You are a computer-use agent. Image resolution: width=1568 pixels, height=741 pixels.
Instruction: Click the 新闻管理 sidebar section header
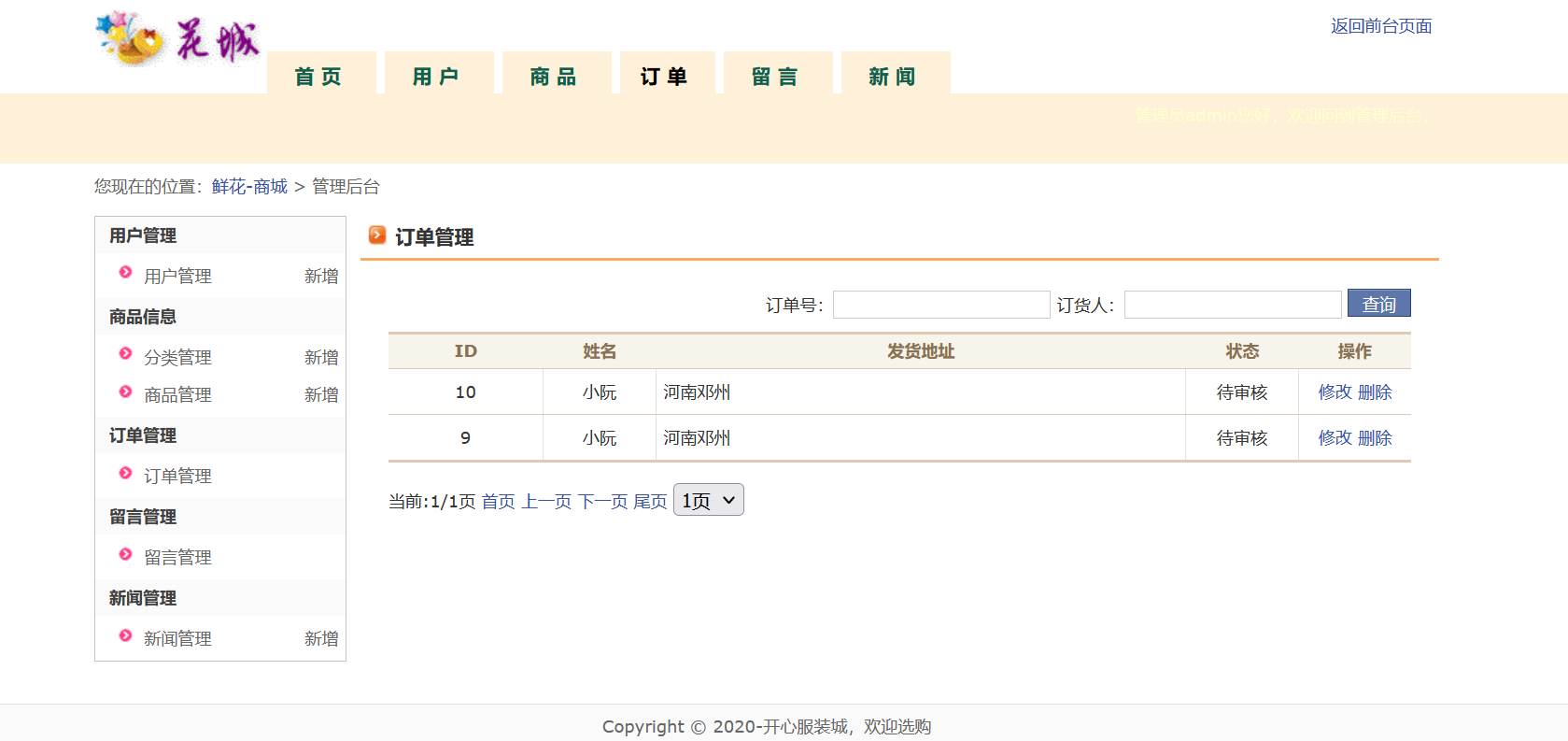tap(143, 598)
